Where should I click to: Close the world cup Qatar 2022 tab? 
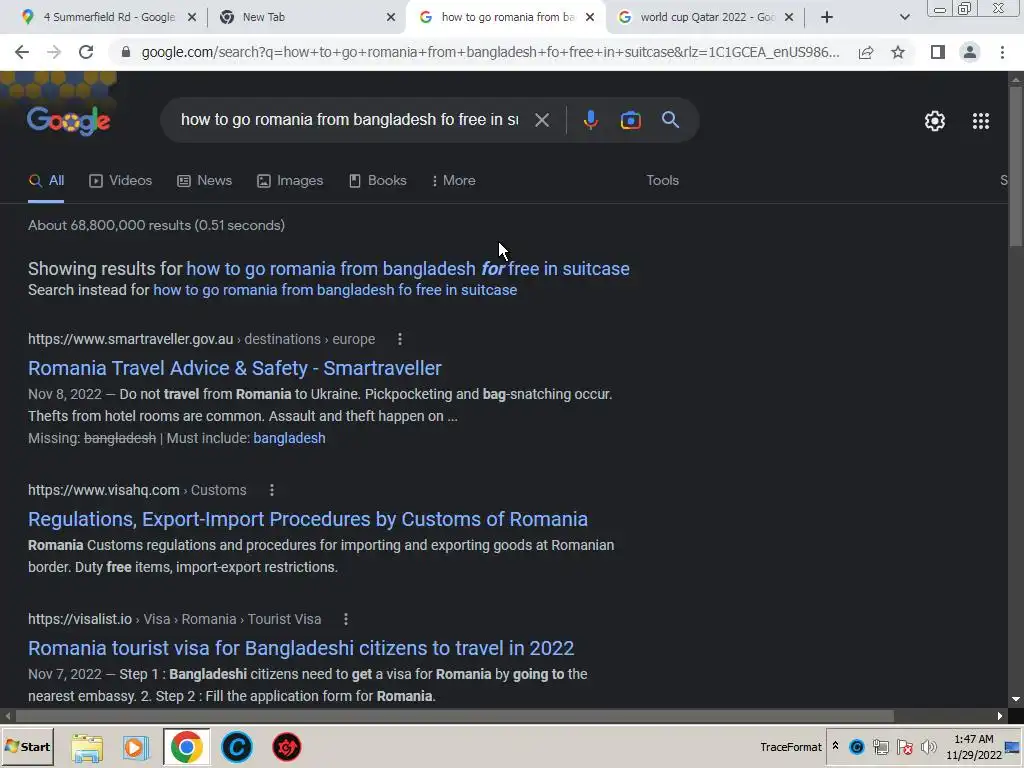pyautogui.click(x=789, y=17)
